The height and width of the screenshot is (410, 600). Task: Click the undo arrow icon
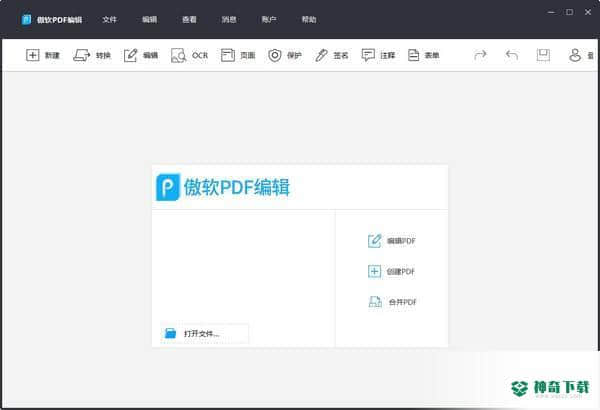pos(512,55)
